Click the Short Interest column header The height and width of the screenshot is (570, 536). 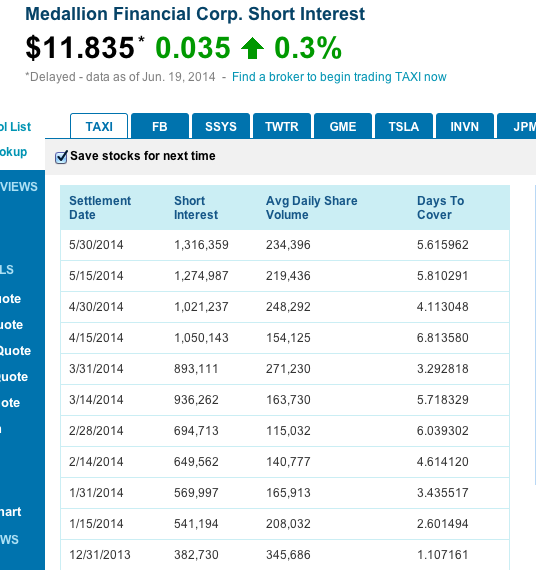coord(196,208)
